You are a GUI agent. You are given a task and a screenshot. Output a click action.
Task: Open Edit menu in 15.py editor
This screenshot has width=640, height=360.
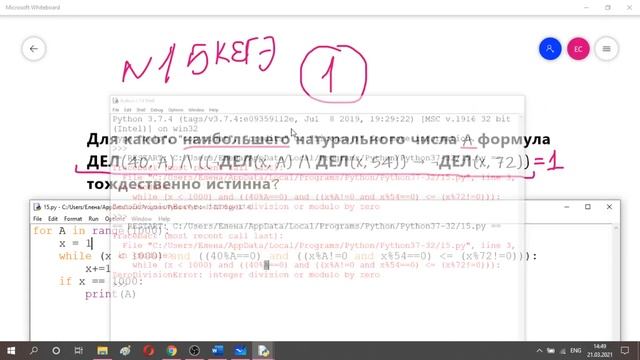point(53,219)
